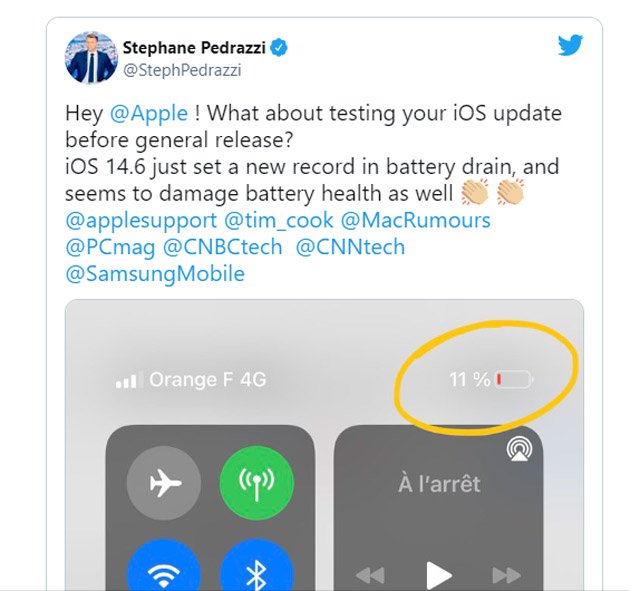Toggle the green cellular data button
640x591 pixels.
pyautogui.click(x=257, y=483)
